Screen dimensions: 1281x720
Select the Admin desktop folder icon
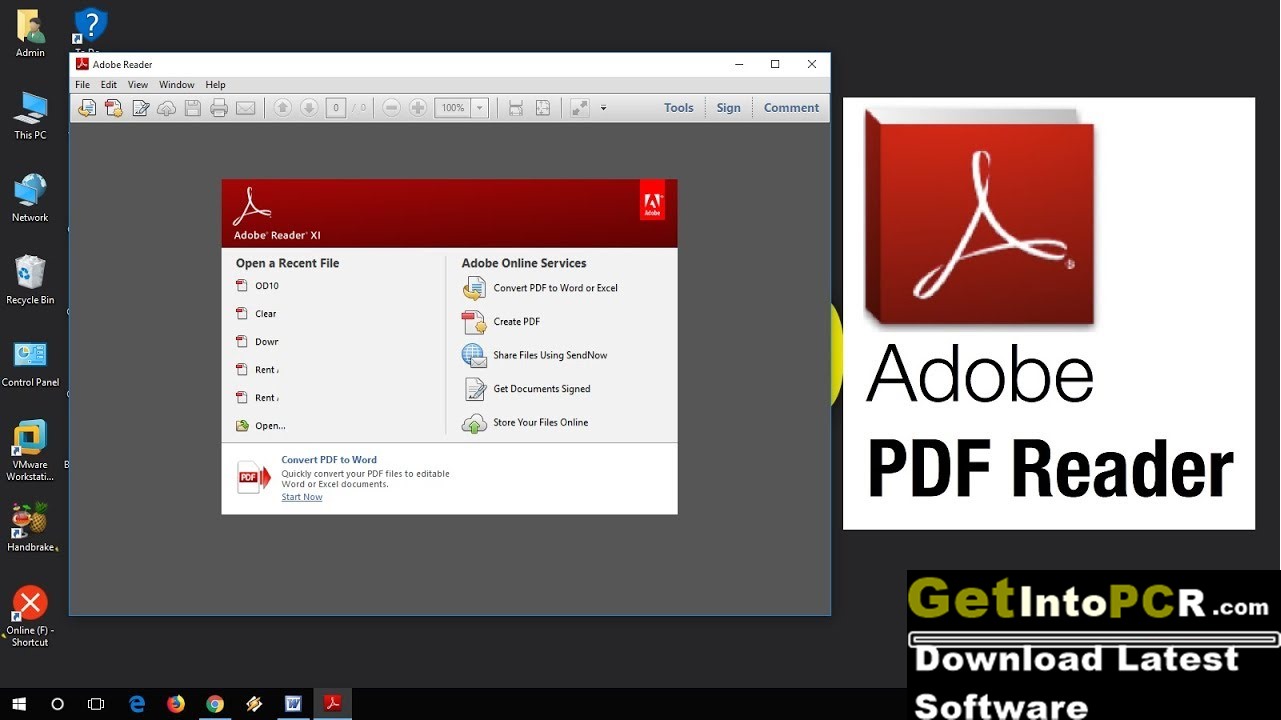30,33
